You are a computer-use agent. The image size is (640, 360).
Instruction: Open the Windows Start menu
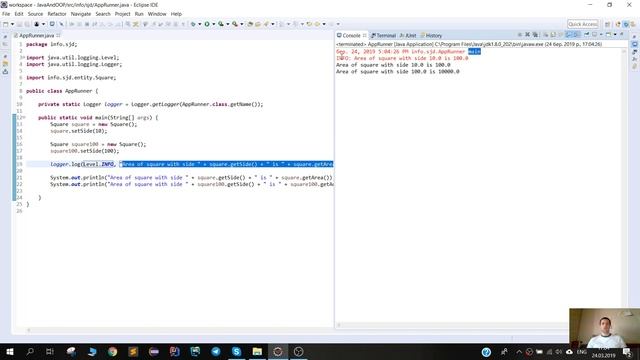(x=10, y=351)
